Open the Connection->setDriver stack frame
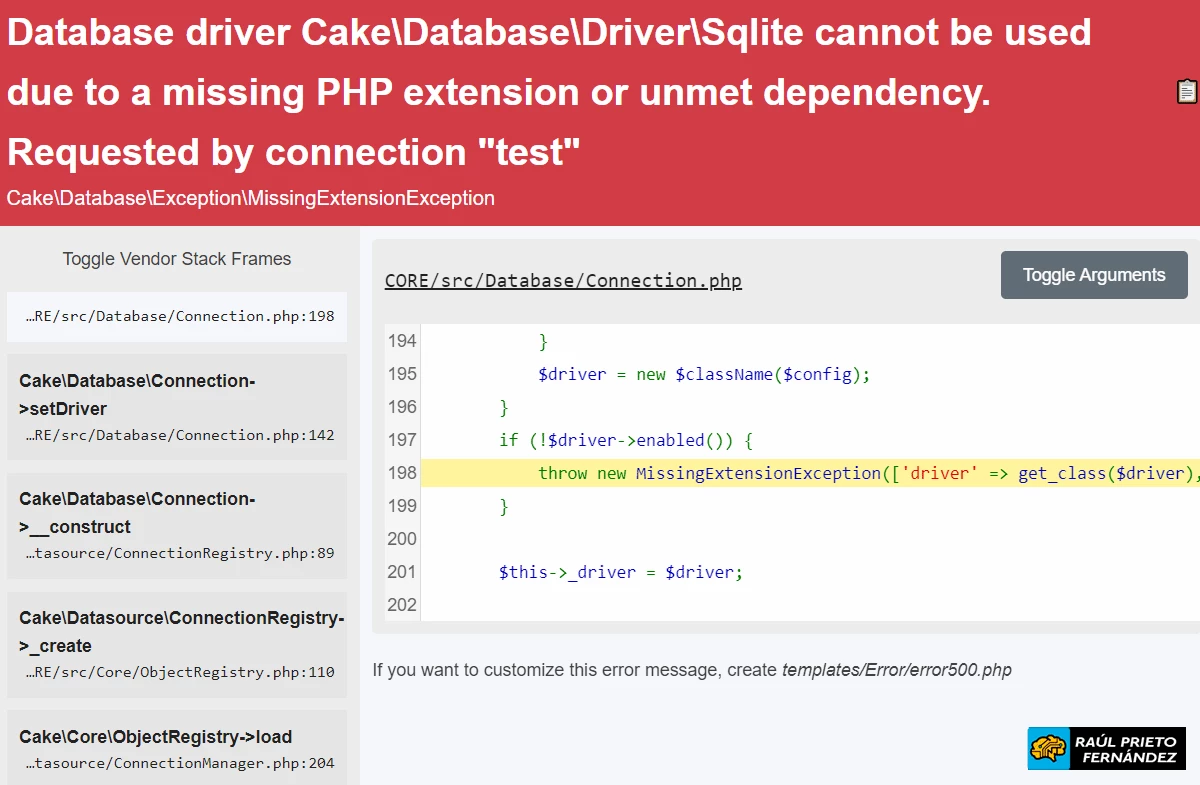This screenshot has height=785, width=1200. point(177,406)
